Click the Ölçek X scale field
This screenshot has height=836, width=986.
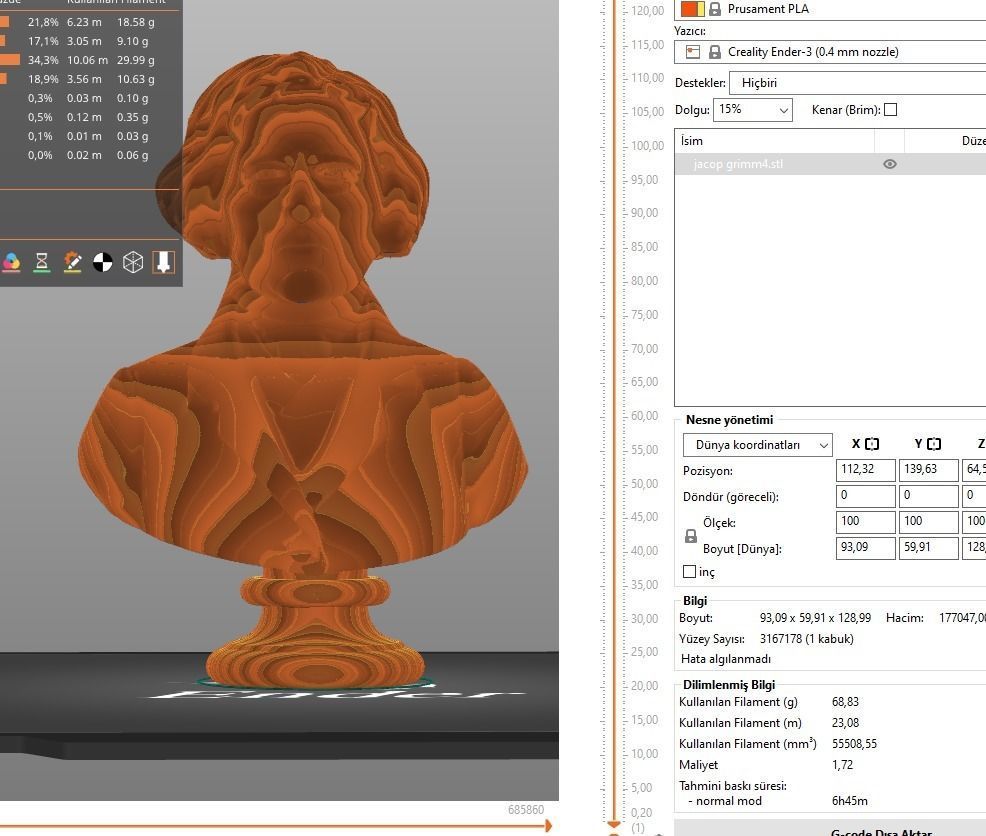coord(865,521)
